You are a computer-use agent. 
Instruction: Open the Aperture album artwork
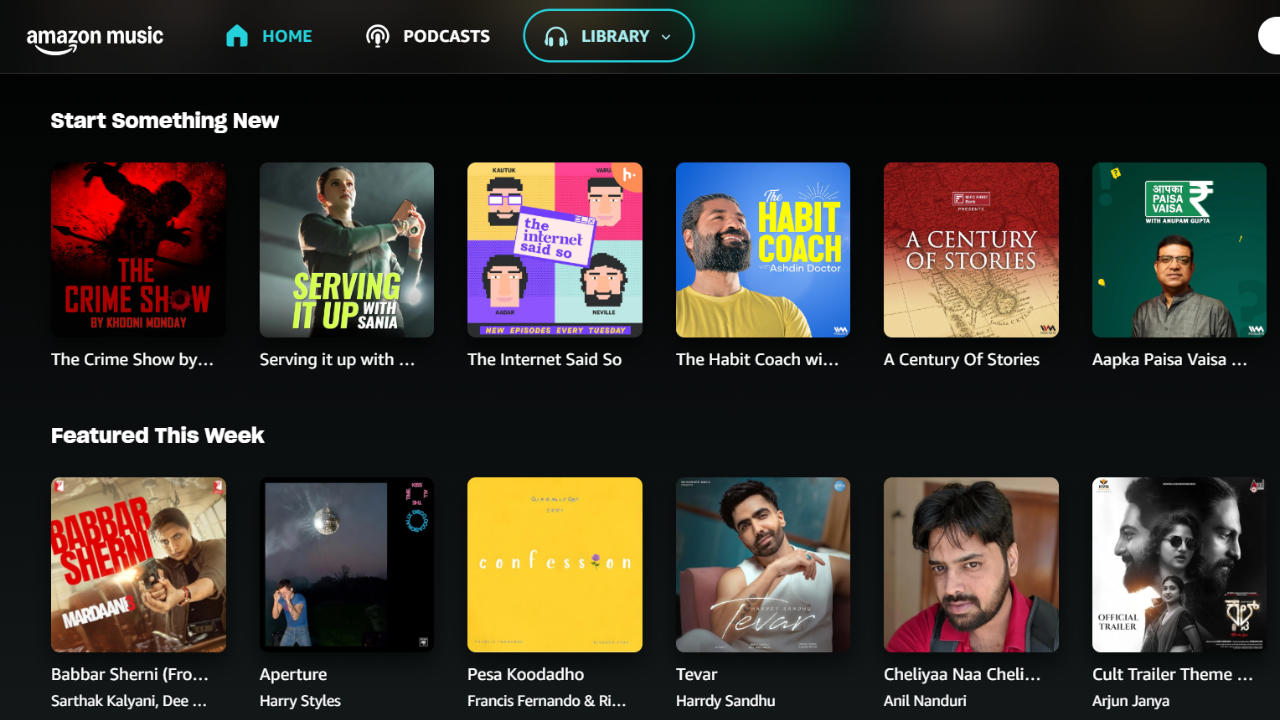(346, 565)
